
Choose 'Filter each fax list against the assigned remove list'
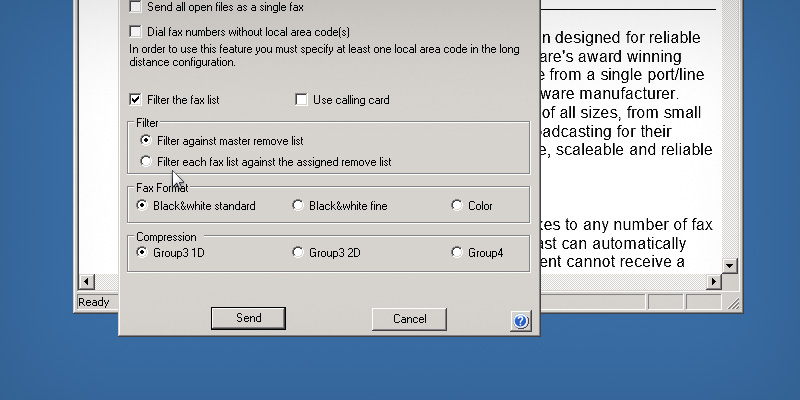tap(146, 161)
